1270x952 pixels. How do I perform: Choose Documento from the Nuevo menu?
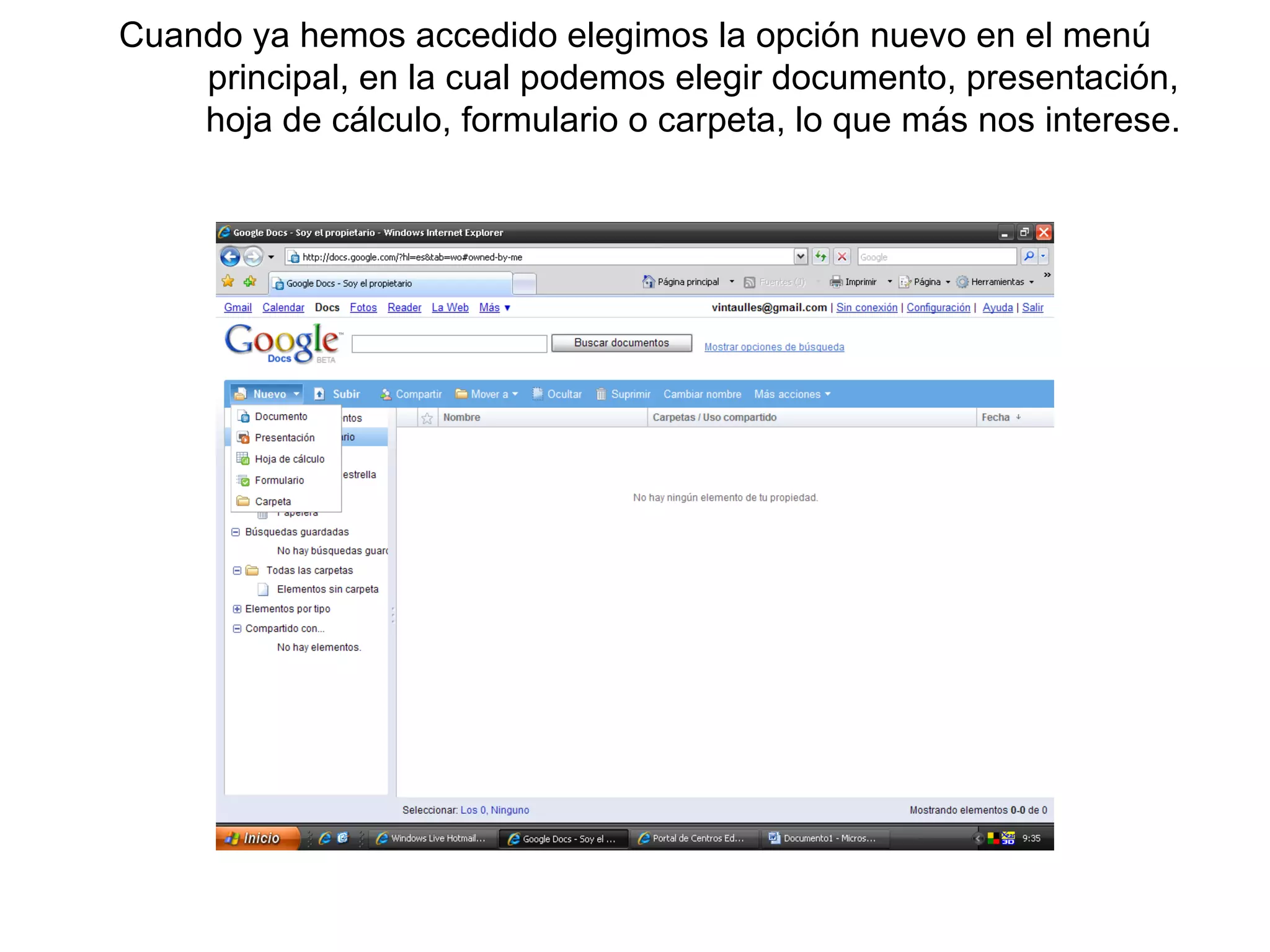[x=286, y=416]
